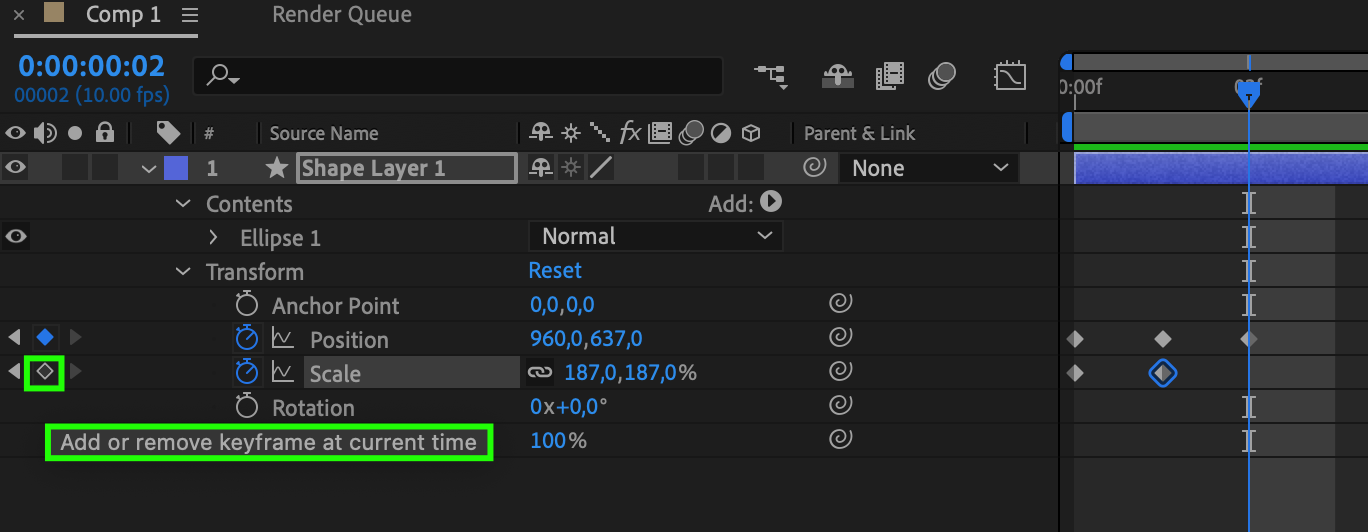This screenshot has height=532, width=1368.
Task: Toggle visibility of Ellipse 1
Action: pyautogui.click(x=15, y=237)
